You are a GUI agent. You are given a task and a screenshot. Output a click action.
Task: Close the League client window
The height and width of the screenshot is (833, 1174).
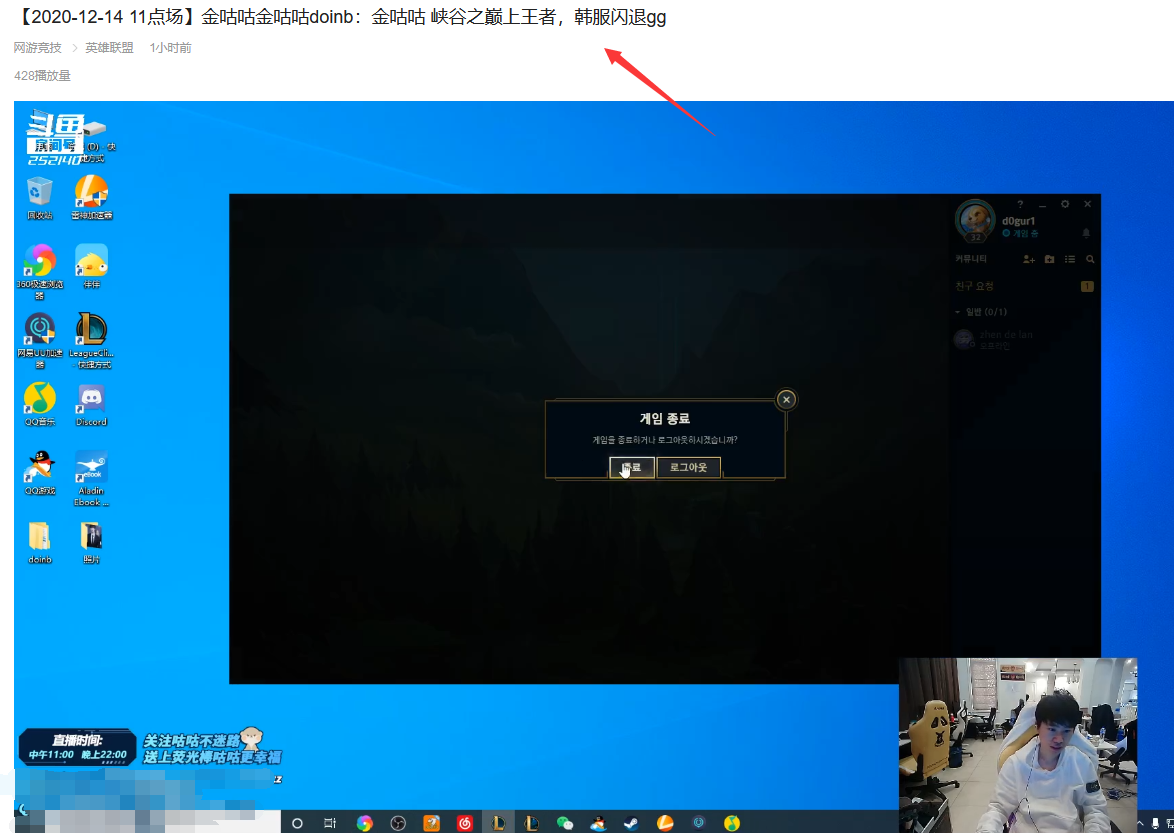coord(1088,204)
